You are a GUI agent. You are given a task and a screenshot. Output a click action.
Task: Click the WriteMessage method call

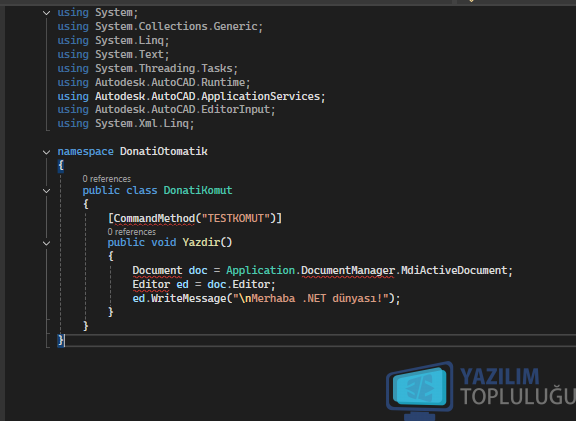pos(188,298)
